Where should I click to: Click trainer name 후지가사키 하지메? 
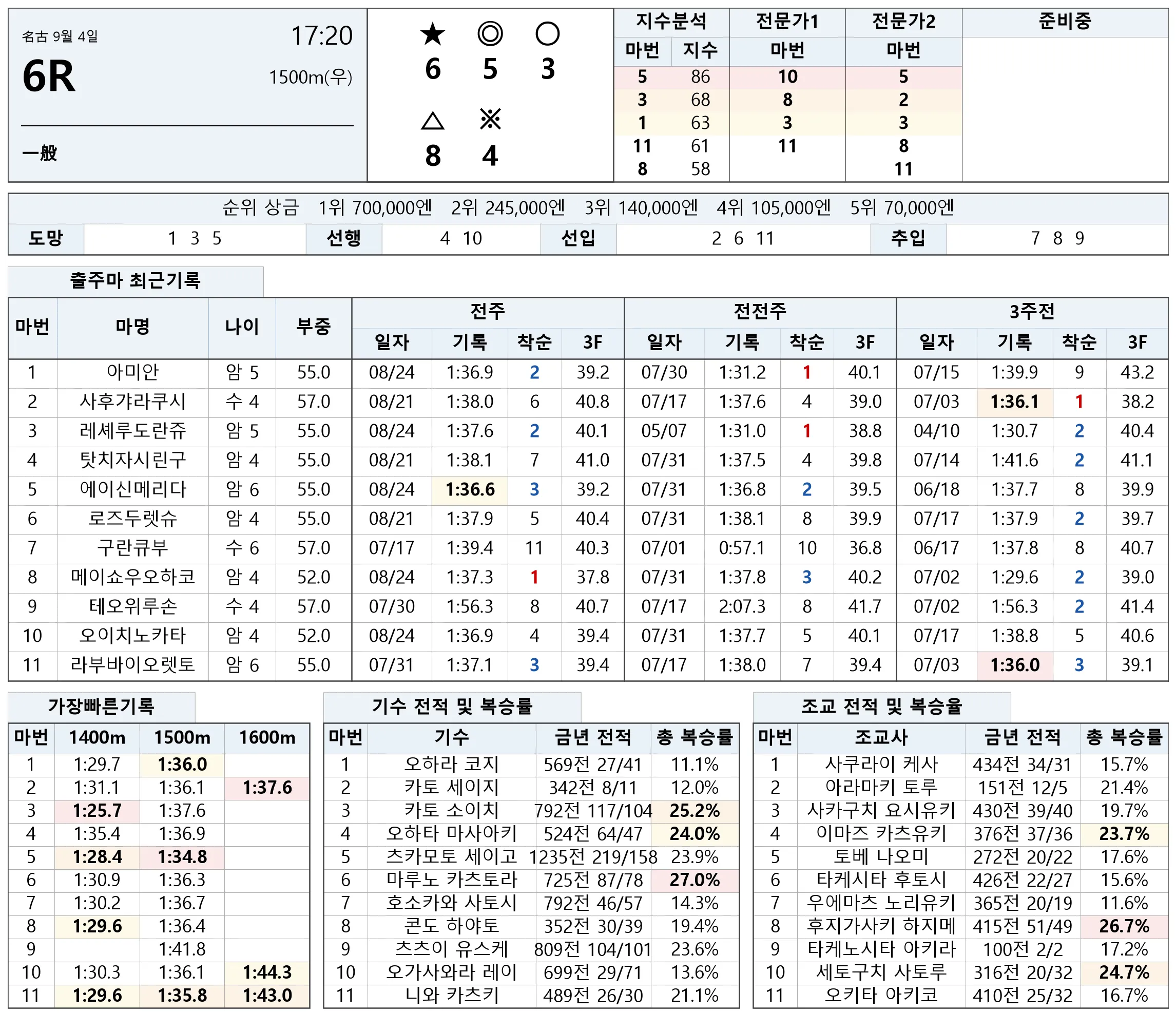coord(881,926)
